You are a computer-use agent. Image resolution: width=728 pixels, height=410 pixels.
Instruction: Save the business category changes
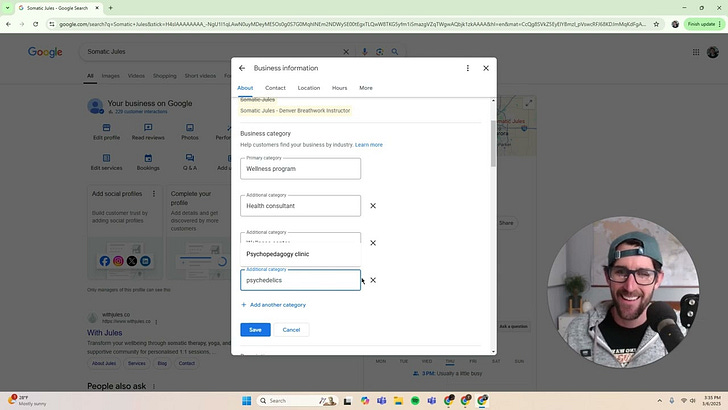(x=255, y=330)
